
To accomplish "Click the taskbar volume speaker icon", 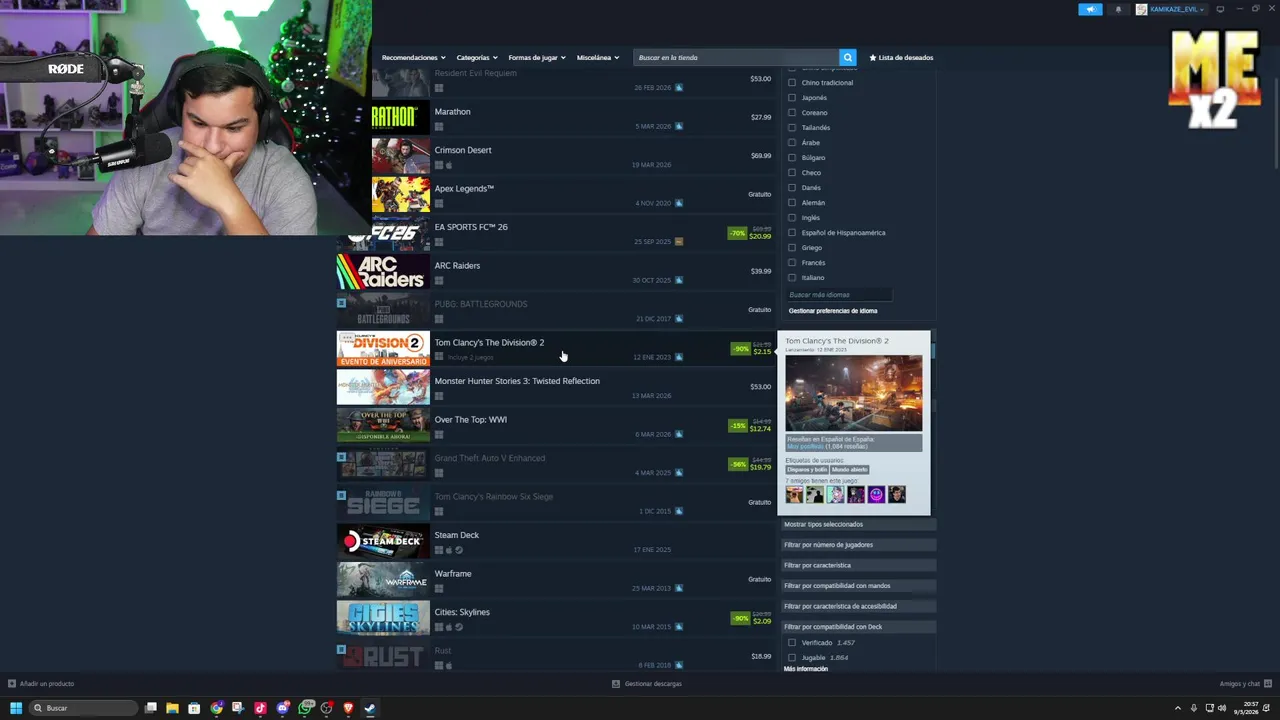I will pyautogui.click(x=1222, y=708).
